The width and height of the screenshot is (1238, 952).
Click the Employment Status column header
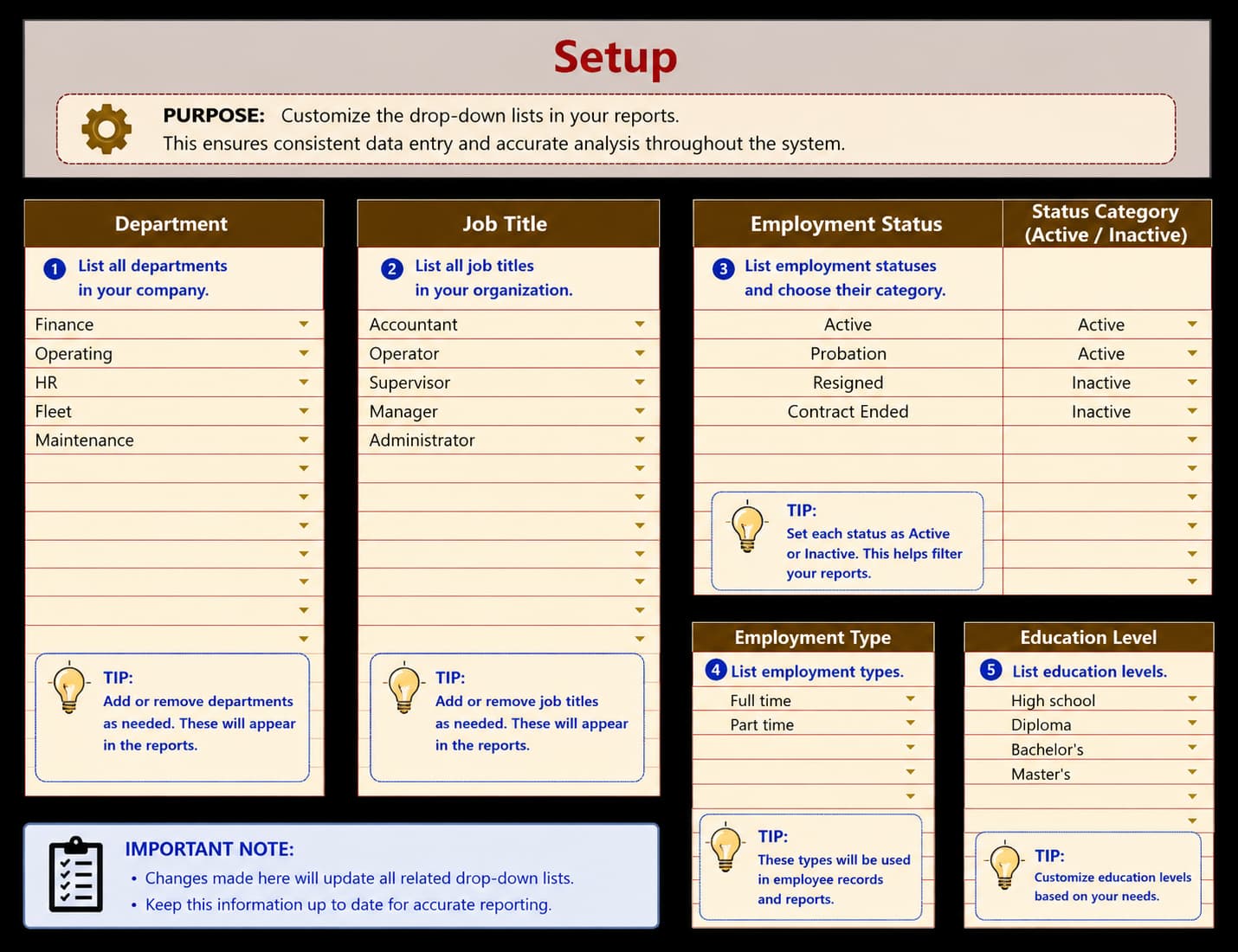pos(848,224)
